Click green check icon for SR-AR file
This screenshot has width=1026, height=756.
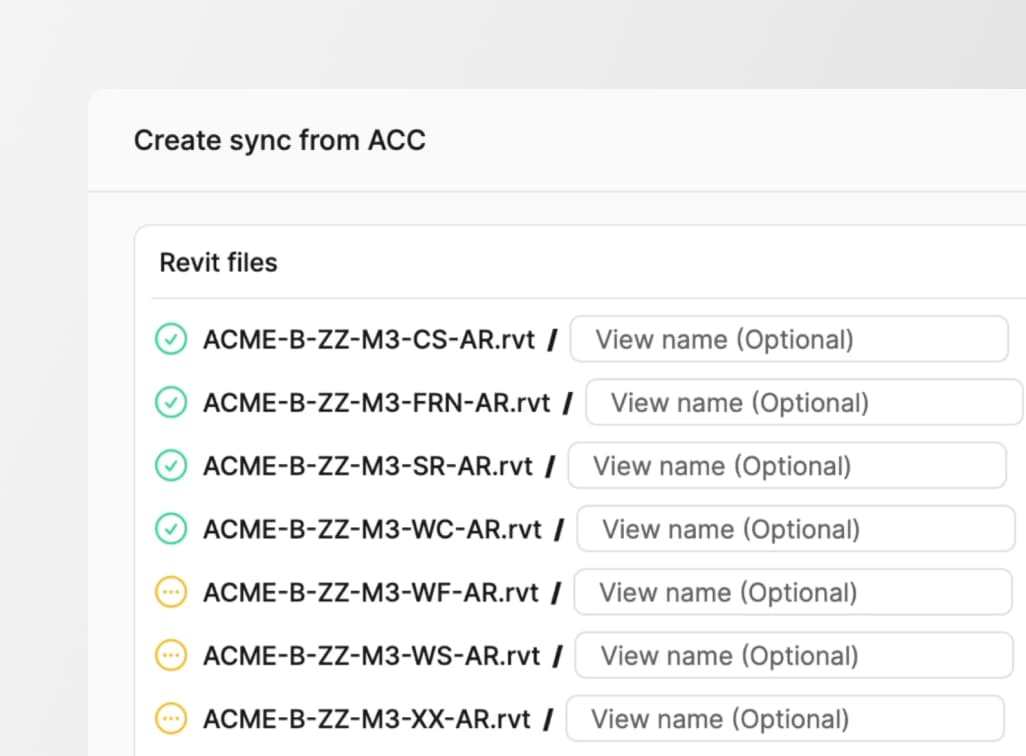click(x=171, y=466)
